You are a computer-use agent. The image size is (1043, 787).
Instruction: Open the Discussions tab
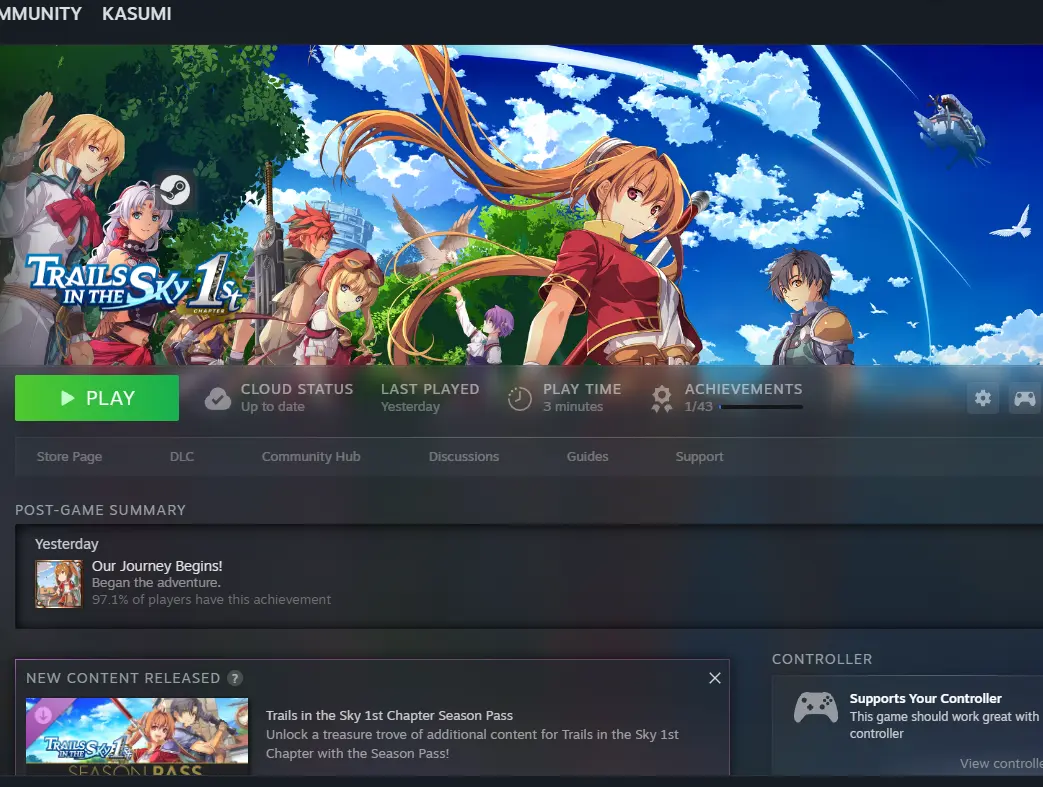click(464, 456)
